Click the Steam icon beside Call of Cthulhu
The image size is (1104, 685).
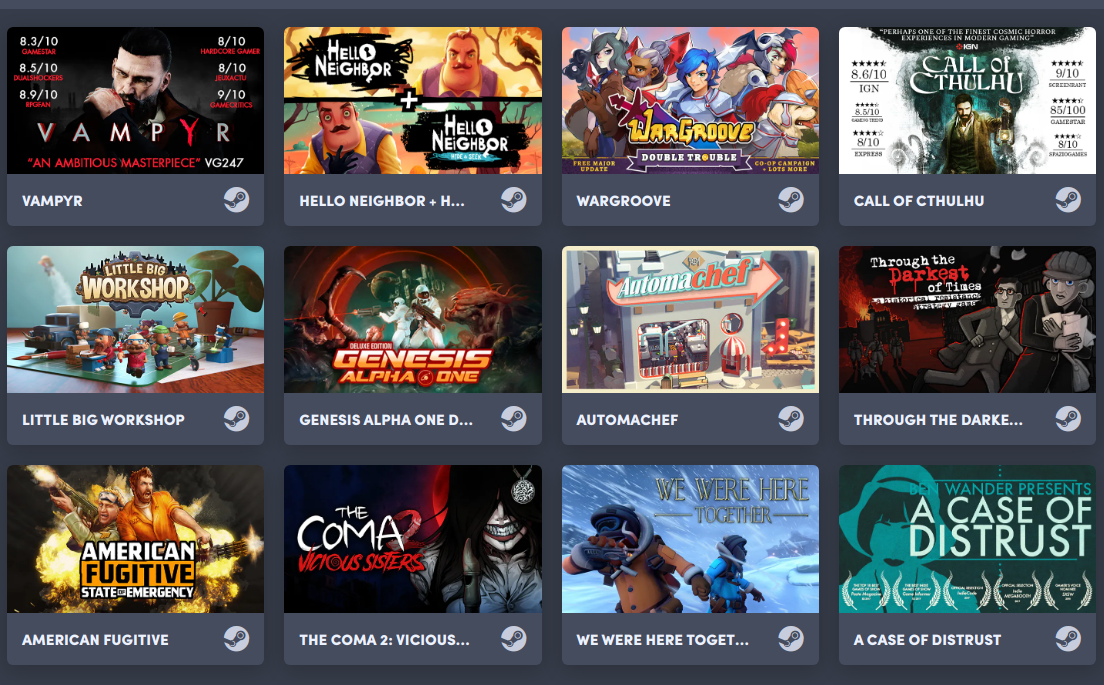point(1068,201)
